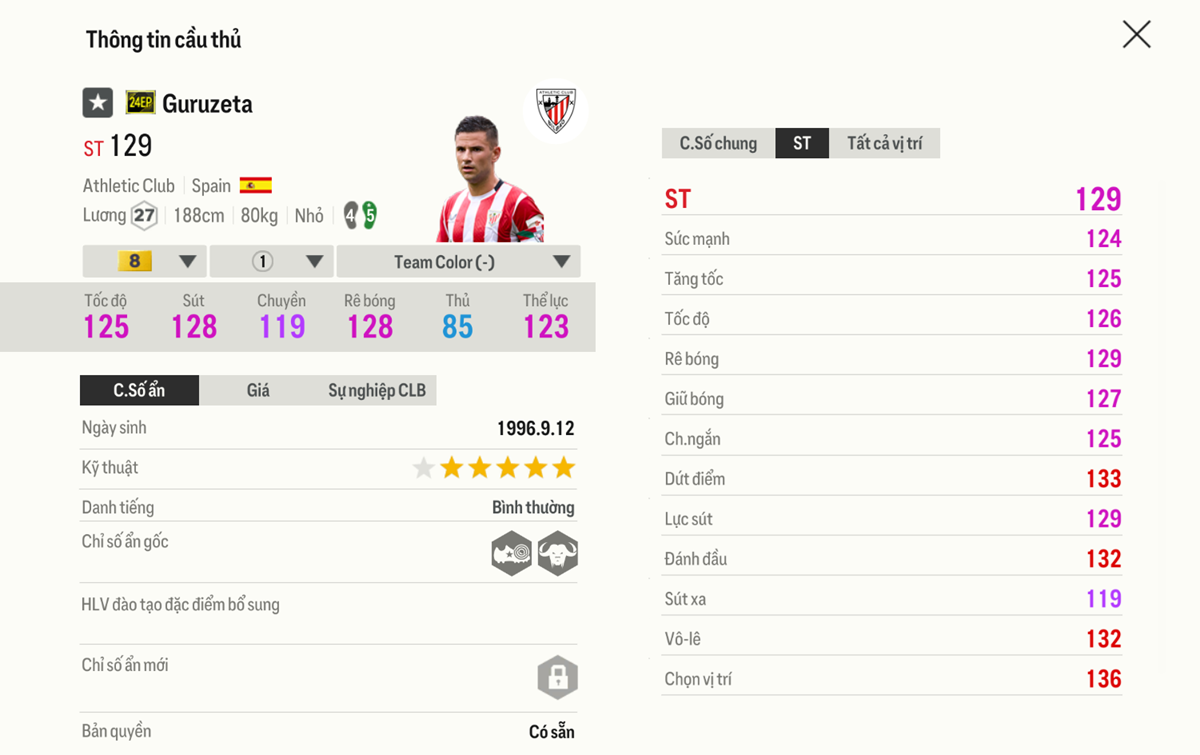Screen dimensions: 1200x755
Task: Open the Team Color dropdown
Action: 458,262
